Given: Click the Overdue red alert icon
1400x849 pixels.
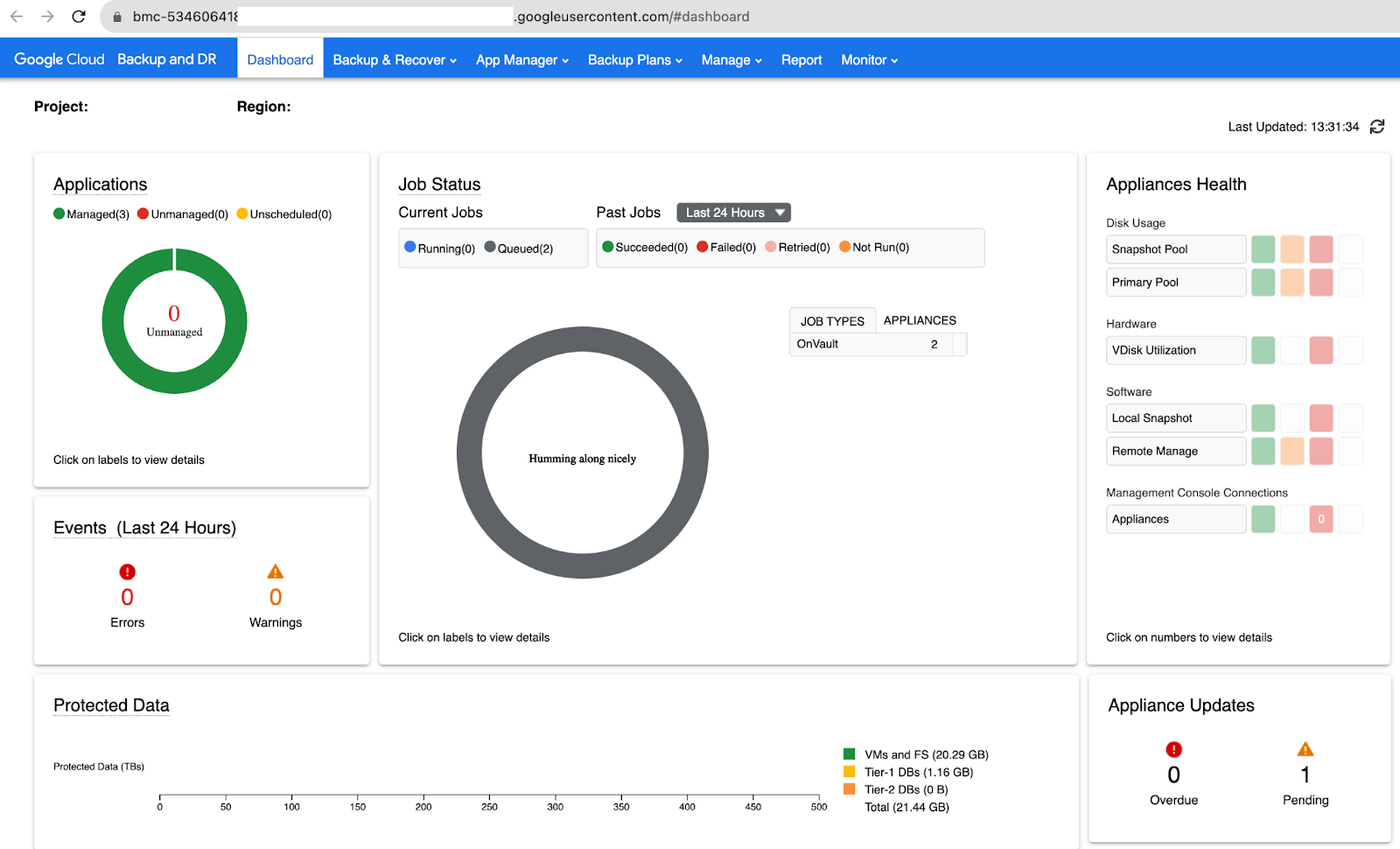Looking at the screenshot, I should pos(1173,750).
